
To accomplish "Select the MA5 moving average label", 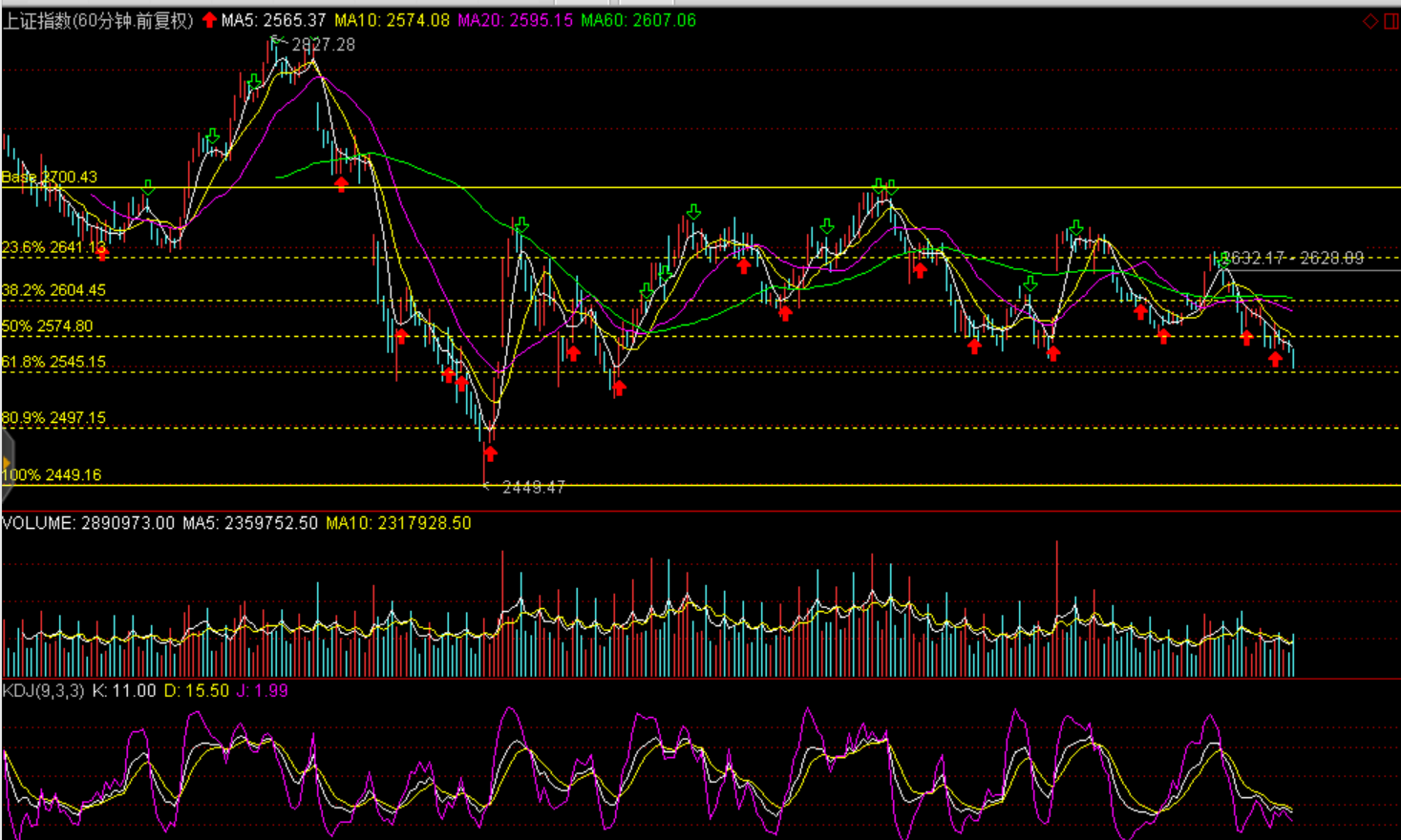I will (273, 20).
